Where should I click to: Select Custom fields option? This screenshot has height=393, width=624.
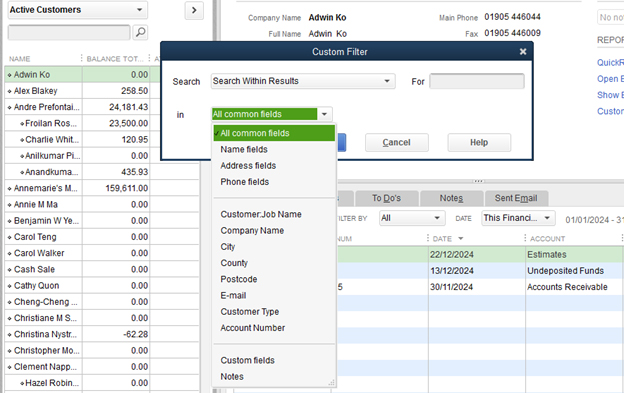coord(248,360)
